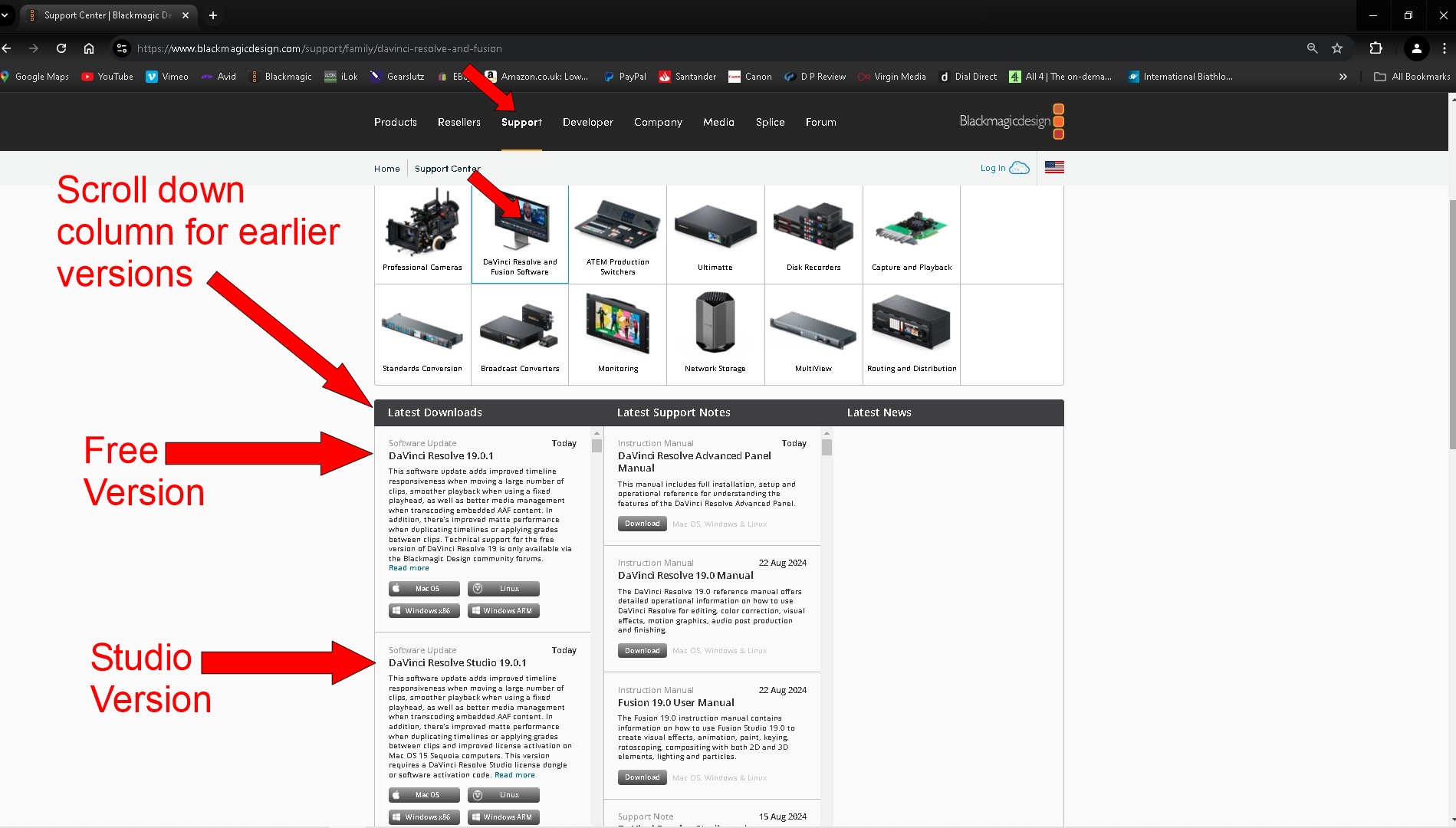Viewport: 1456px width, 828px height.
Task: Select the Support nav item
Action: click(x=521, y=122)
